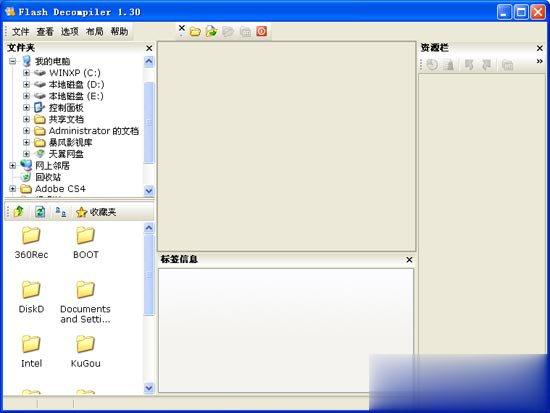Maximize the Flash Decompiler window

point(521,12)
